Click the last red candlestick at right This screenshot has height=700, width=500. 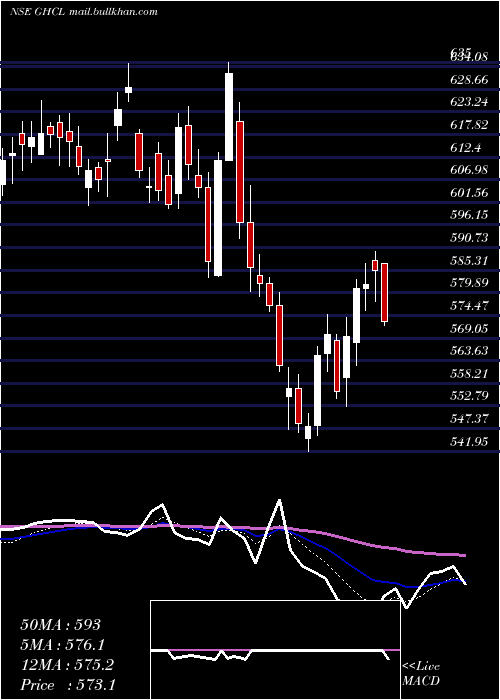[384, 292]
